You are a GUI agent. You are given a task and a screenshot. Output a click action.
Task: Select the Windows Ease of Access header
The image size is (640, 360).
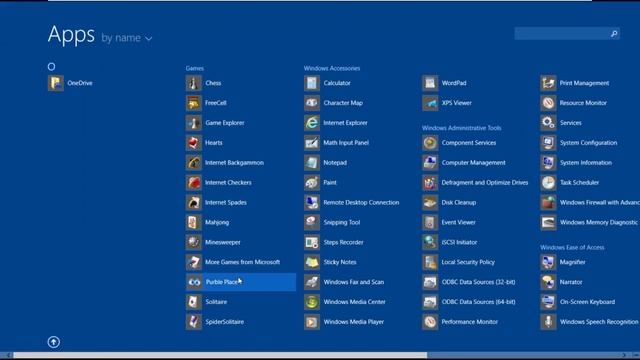(x=572, y=247)
